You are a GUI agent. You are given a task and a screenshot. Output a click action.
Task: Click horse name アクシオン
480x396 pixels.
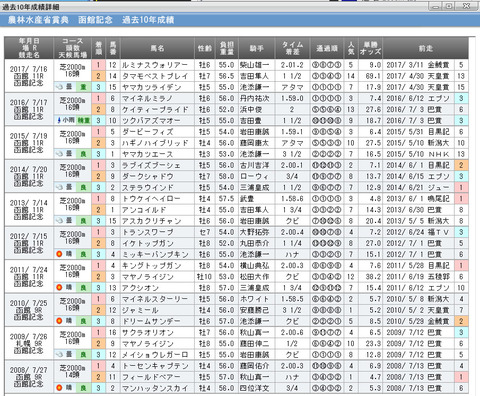pyautogui.click(x=140, y=288)
